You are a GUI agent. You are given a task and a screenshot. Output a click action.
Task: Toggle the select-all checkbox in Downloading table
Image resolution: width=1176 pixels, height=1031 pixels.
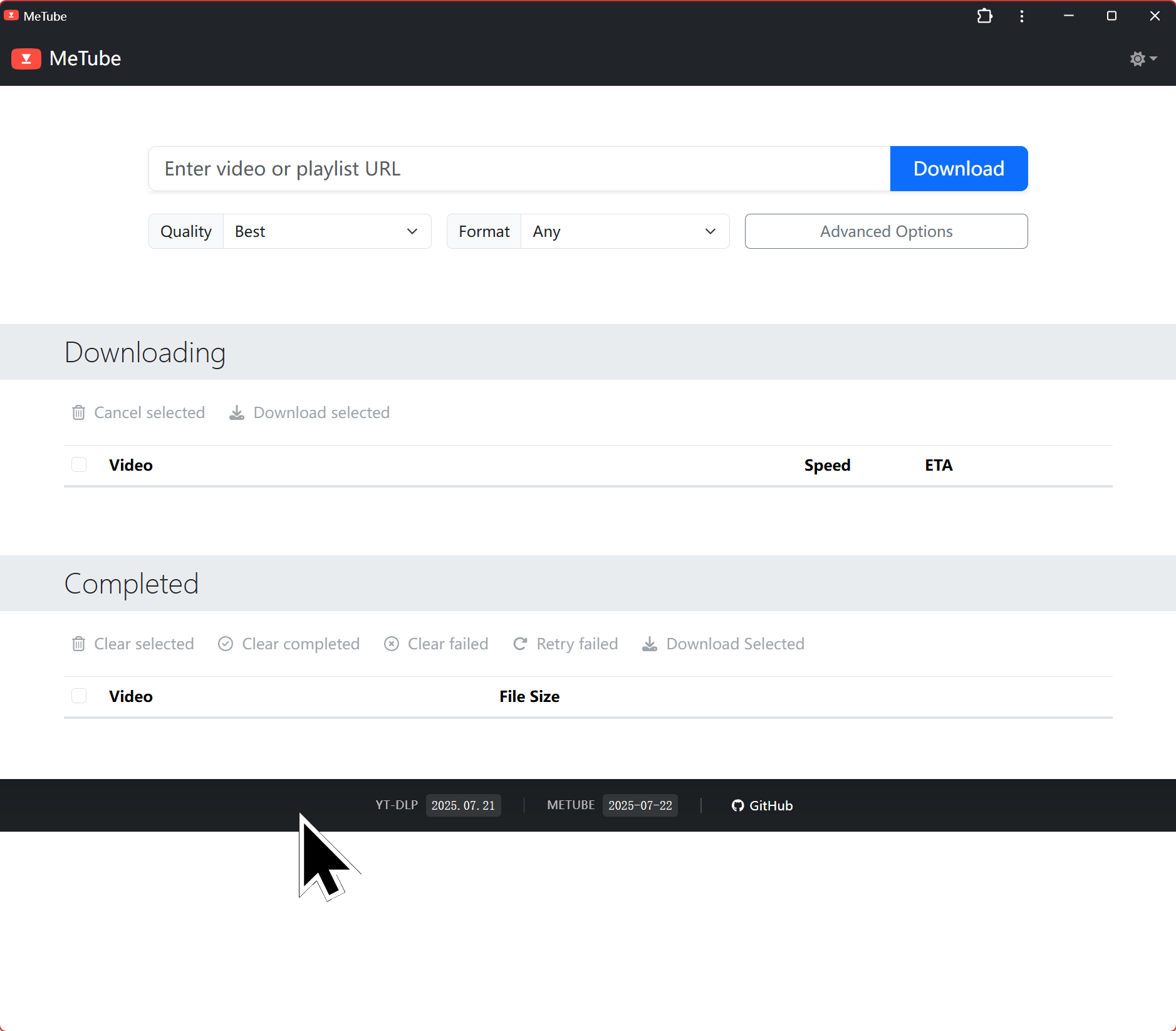(79, 464)
